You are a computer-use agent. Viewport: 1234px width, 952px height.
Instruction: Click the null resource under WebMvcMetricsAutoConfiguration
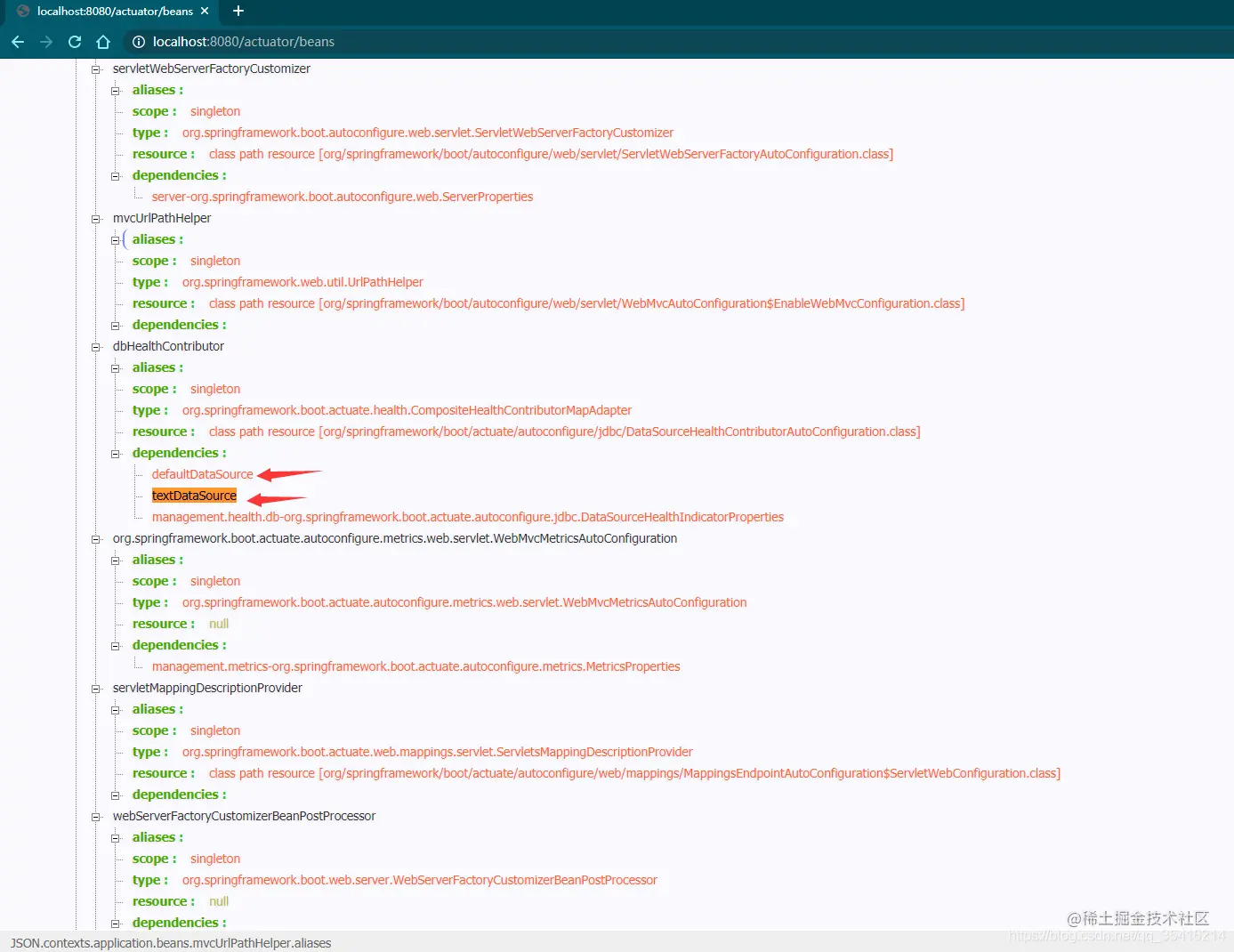[219, 624]
